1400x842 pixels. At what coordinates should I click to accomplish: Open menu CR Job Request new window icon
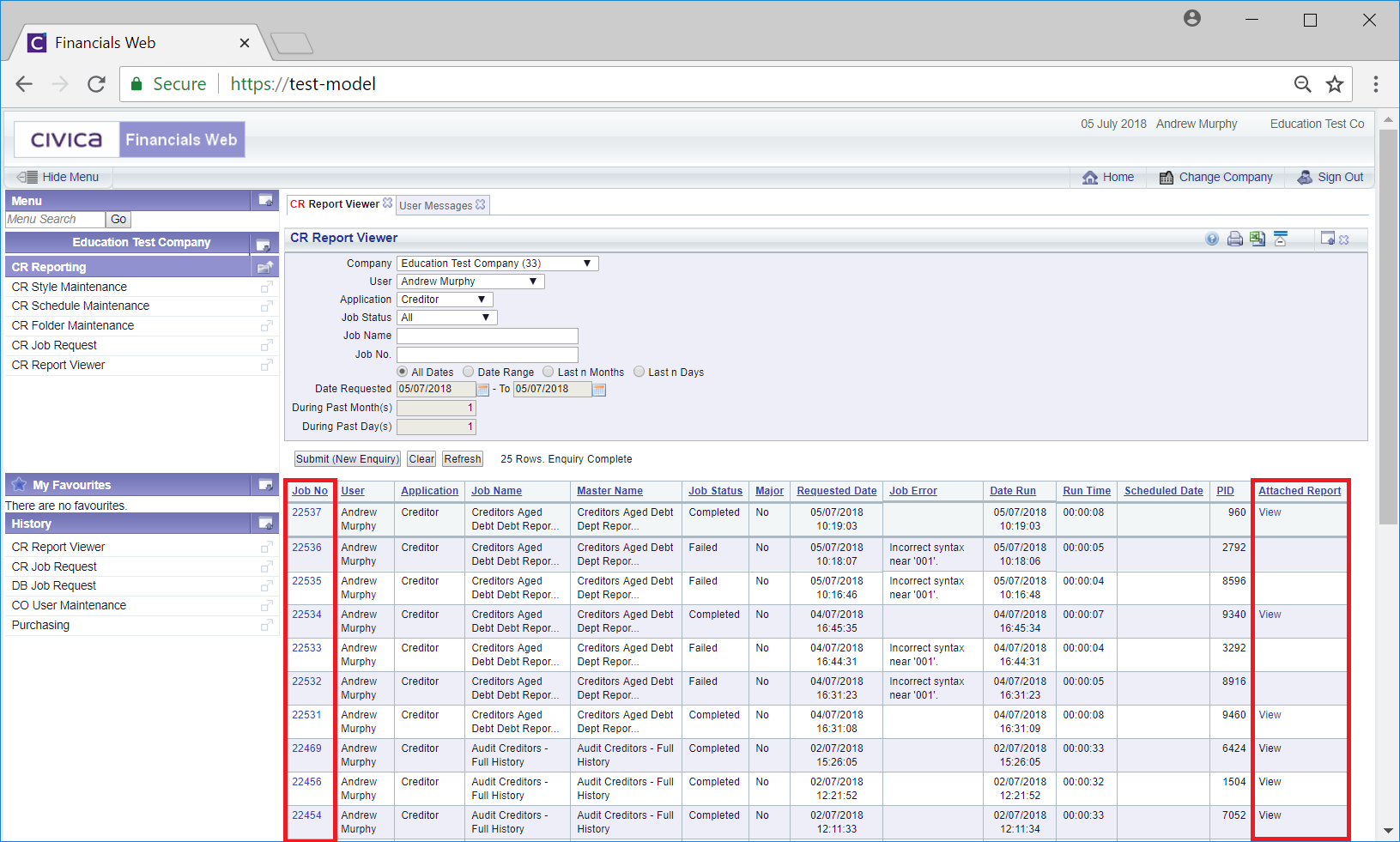click(267, 345)
